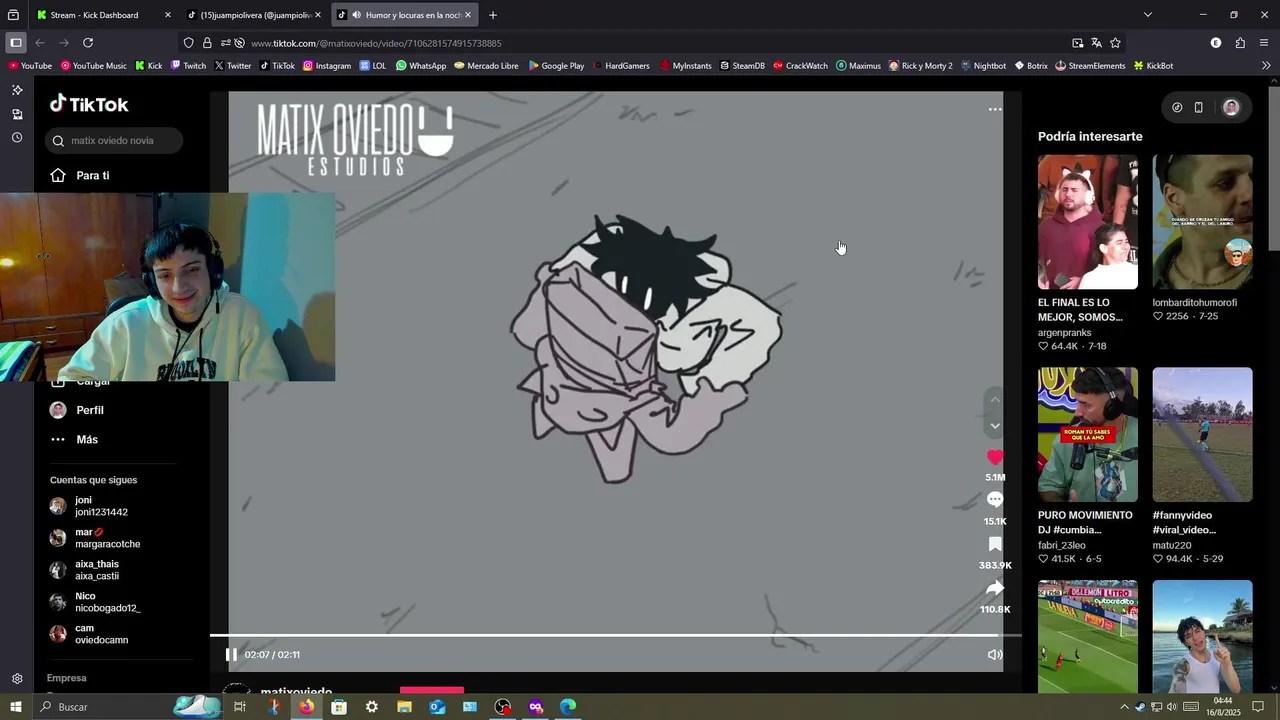Open followed account aixa_castii
Viewport: 1280px width, 720px height.
97,570
